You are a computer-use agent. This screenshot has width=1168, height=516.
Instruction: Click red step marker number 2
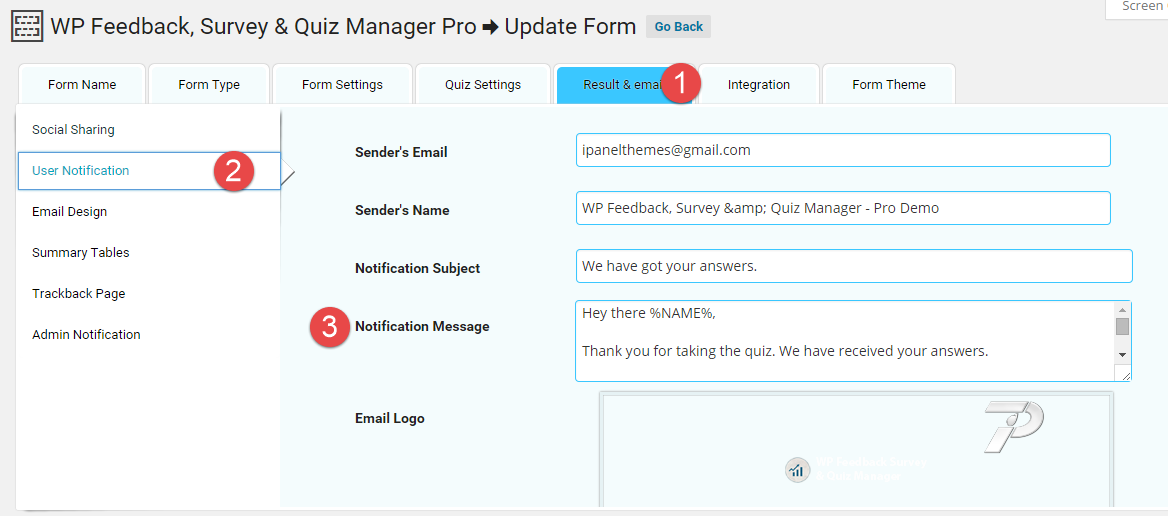[x=232, y=171]
